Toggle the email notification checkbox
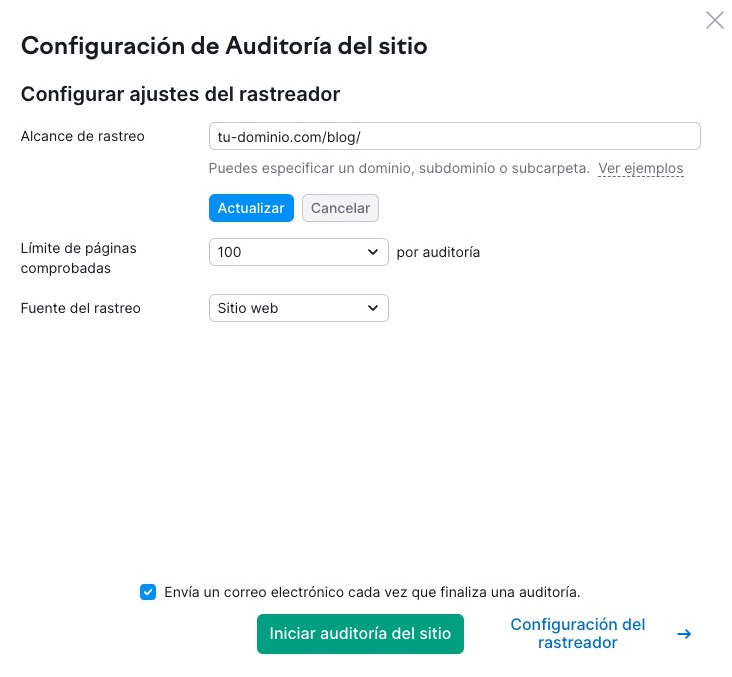 coord(148,592)
